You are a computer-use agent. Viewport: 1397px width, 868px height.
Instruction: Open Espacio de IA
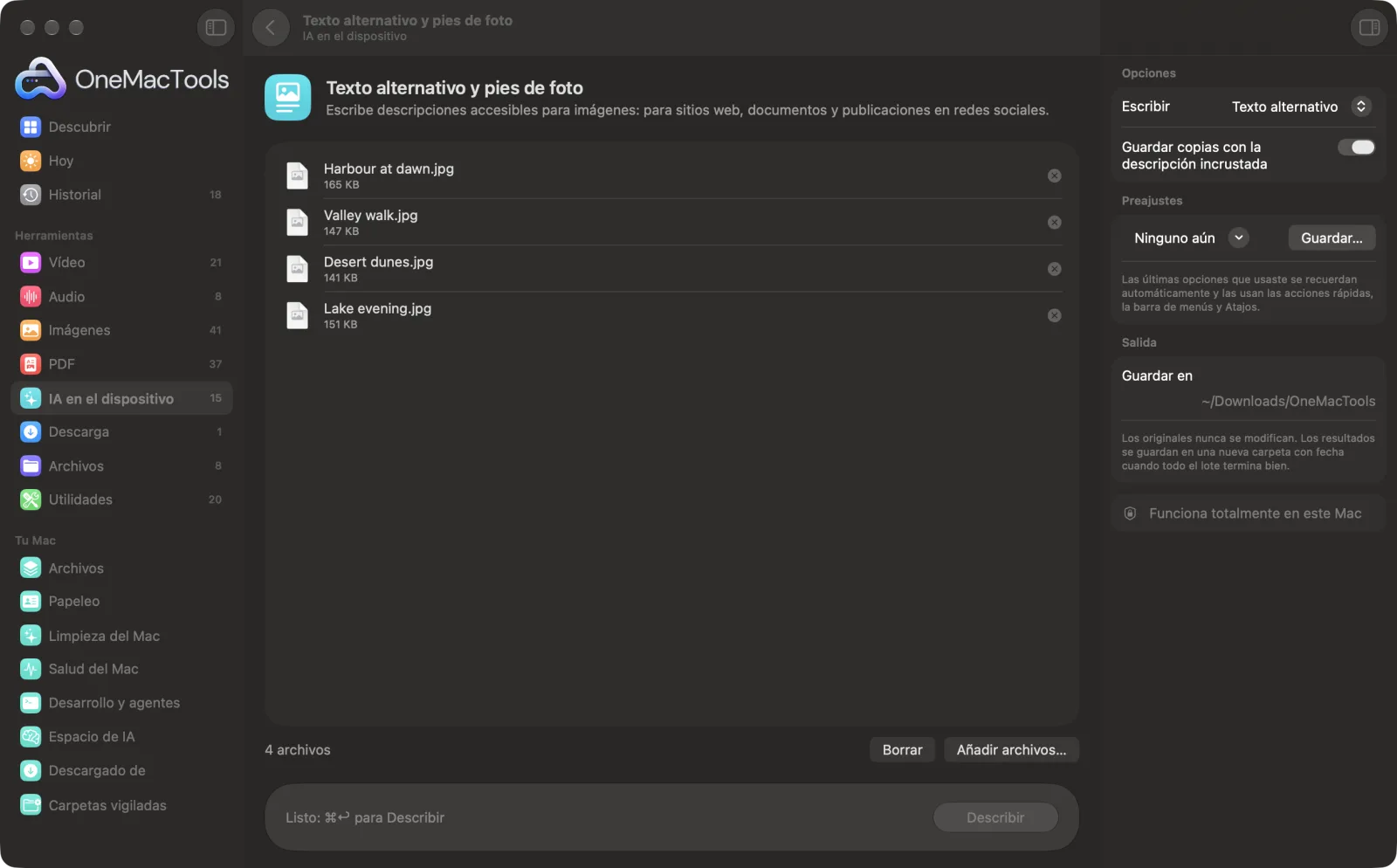[x=121, y=737]
